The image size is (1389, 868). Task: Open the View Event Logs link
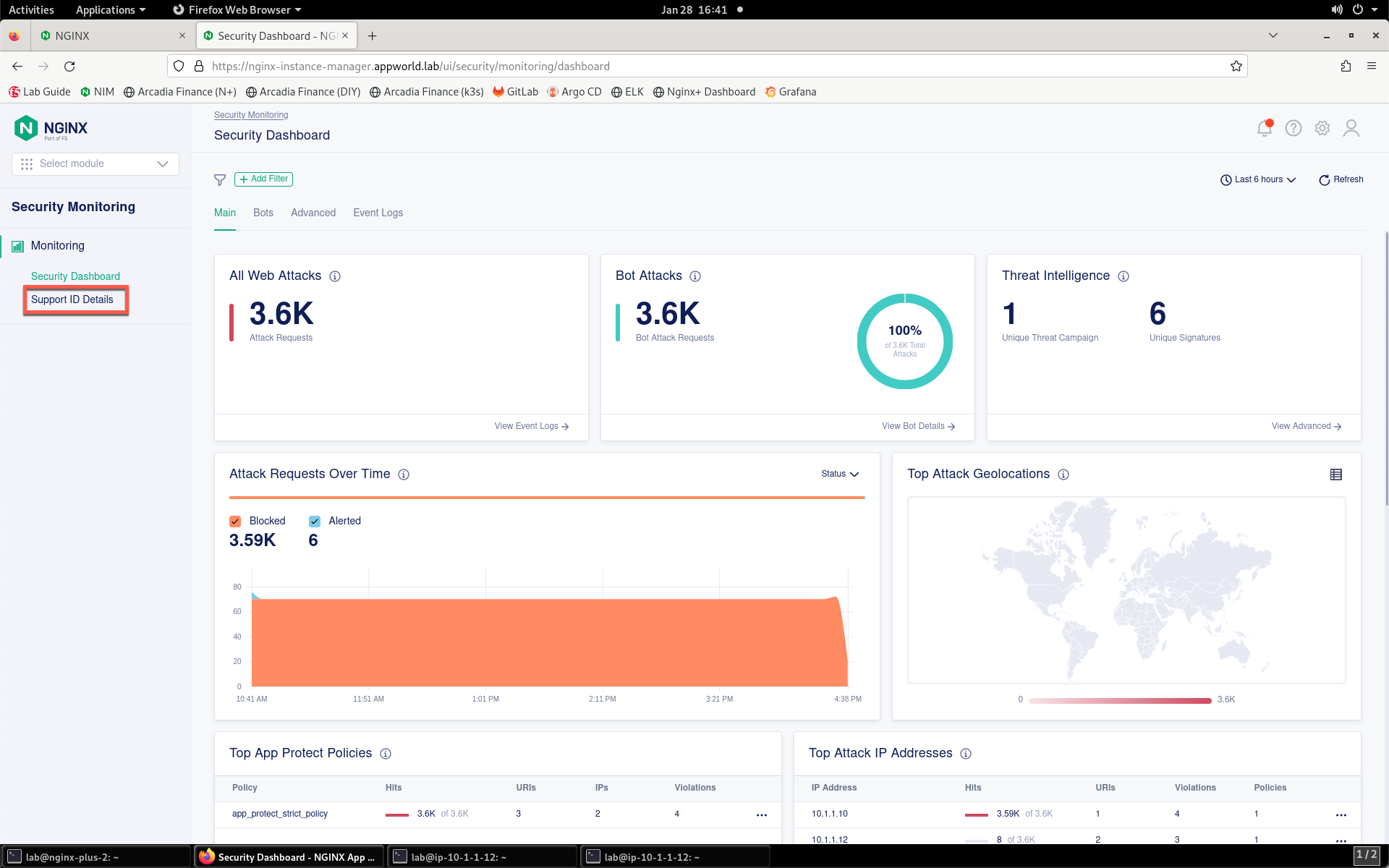(x=532, y=426)
